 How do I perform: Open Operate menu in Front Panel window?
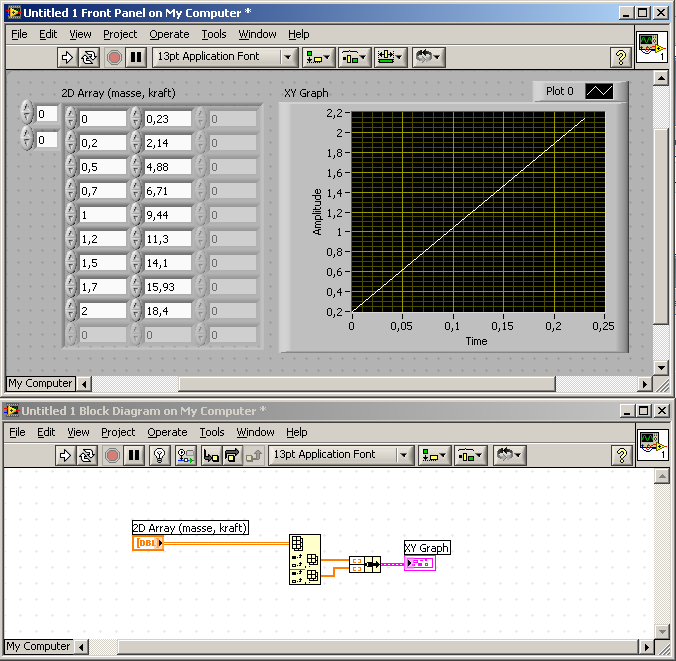point(168,34)
